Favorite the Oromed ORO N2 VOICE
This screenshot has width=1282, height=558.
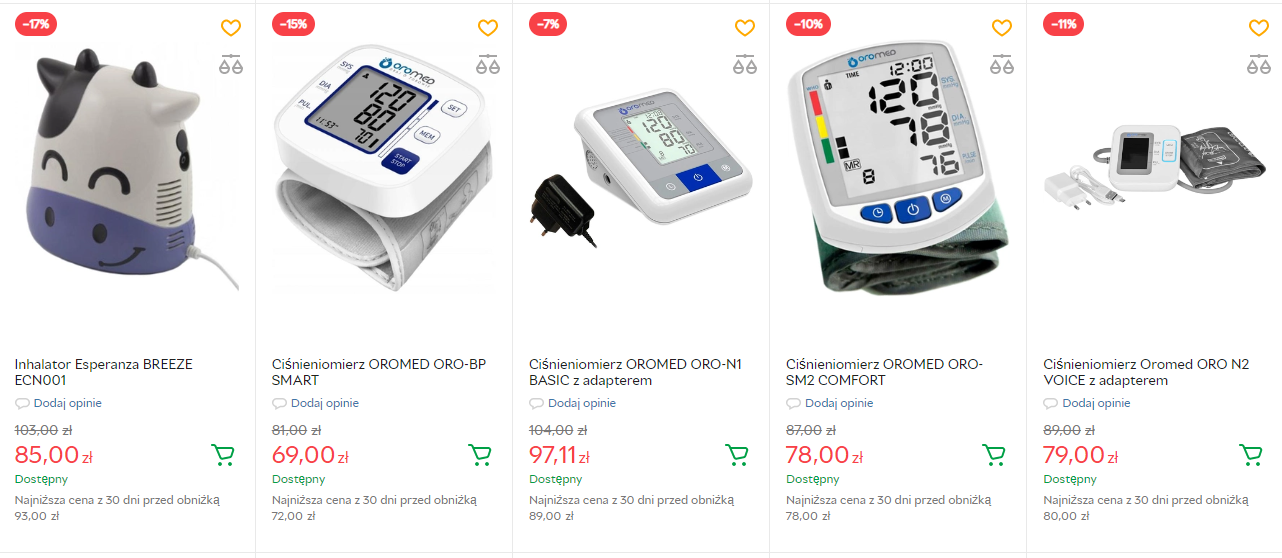(x=1259, y=28)
